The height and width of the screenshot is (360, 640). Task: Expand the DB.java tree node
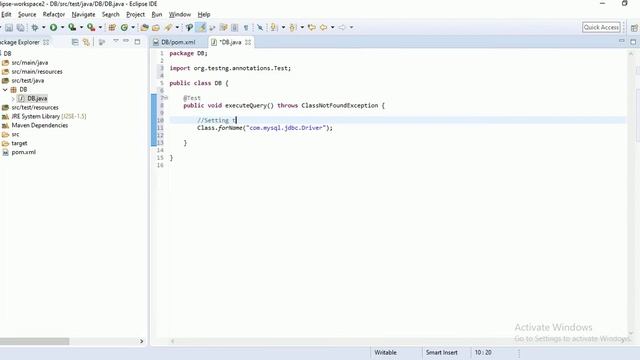13,98
